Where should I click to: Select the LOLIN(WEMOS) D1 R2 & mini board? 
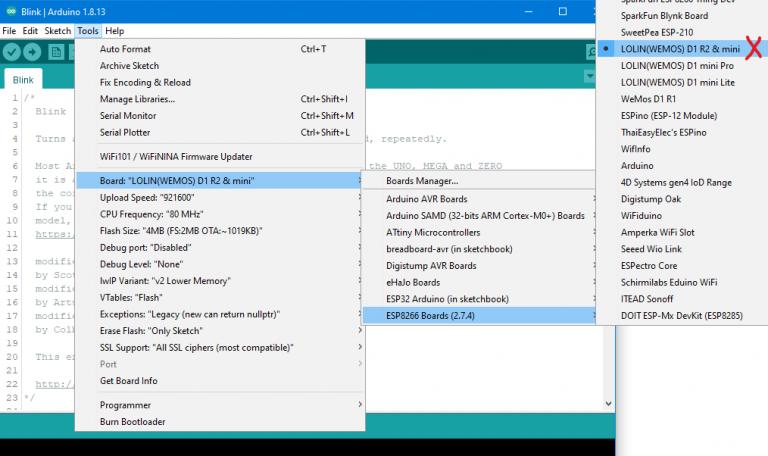(680, 48)
